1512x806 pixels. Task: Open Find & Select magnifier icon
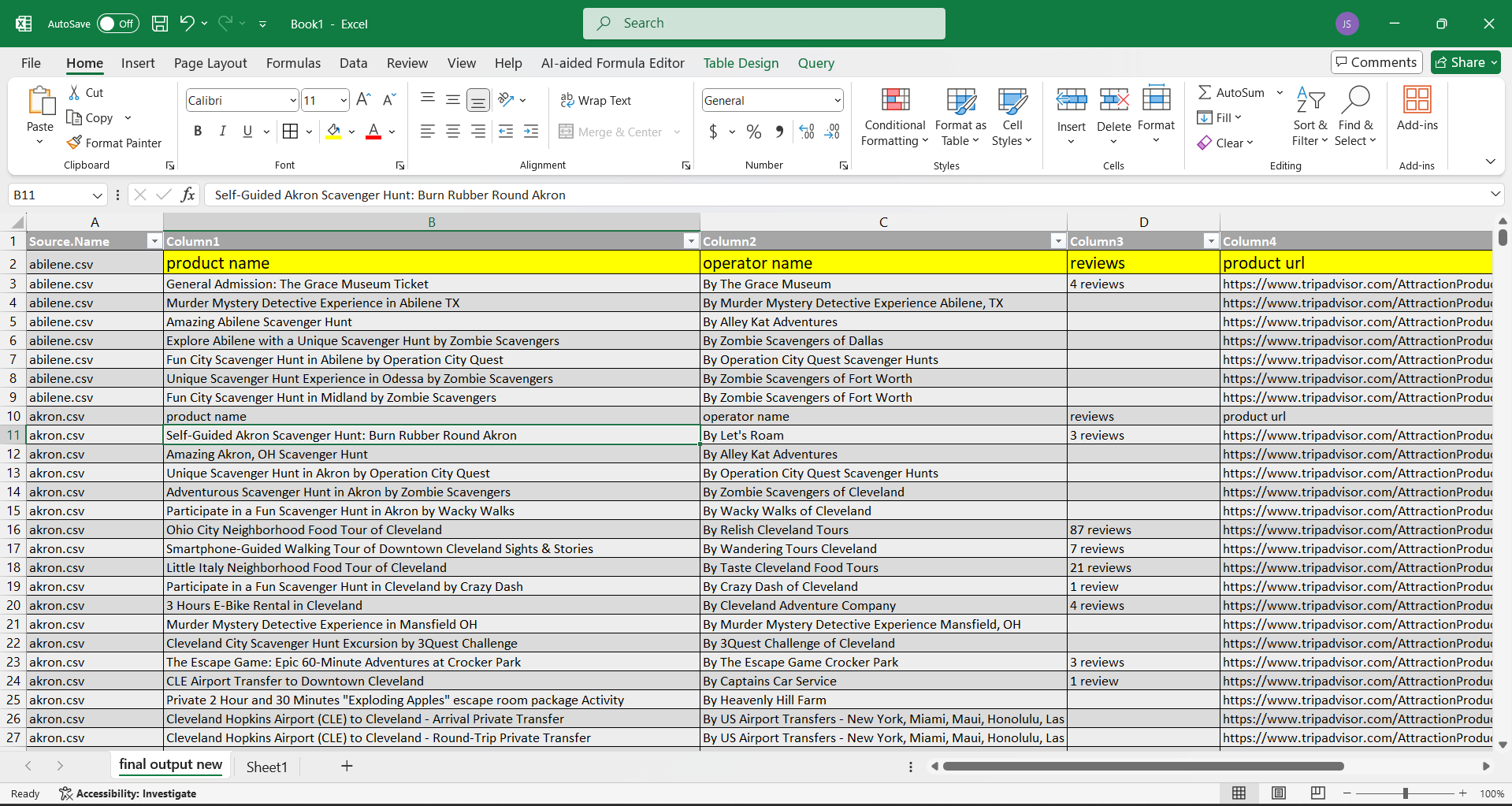point(1355,99)
